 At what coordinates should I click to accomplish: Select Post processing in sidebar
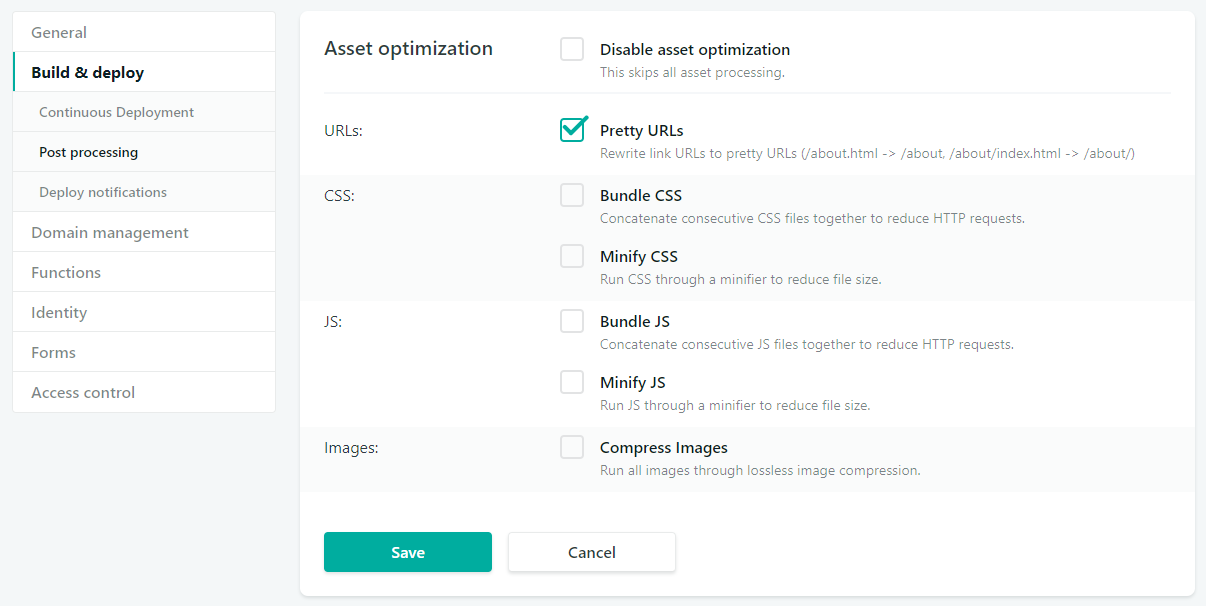88,152
